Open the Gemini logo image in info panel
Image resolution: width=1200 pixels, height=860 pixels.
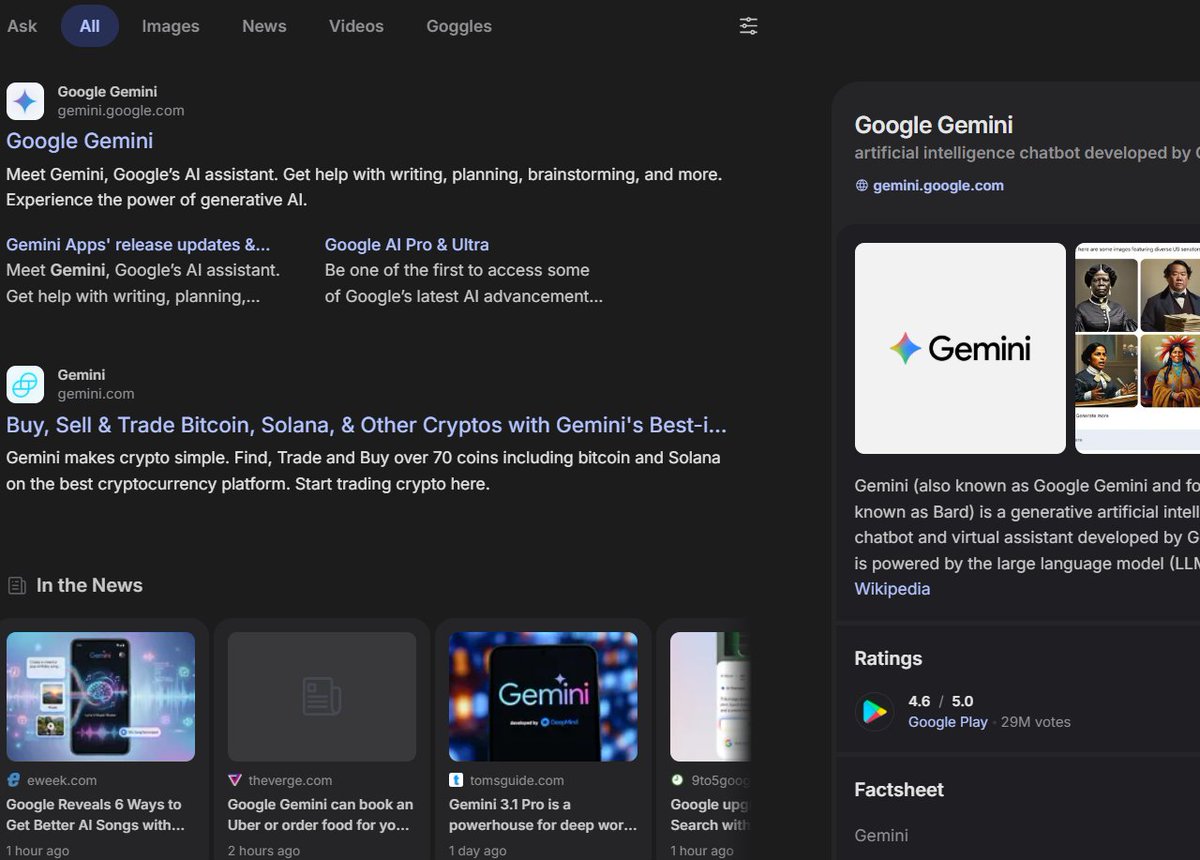point(960,348)
